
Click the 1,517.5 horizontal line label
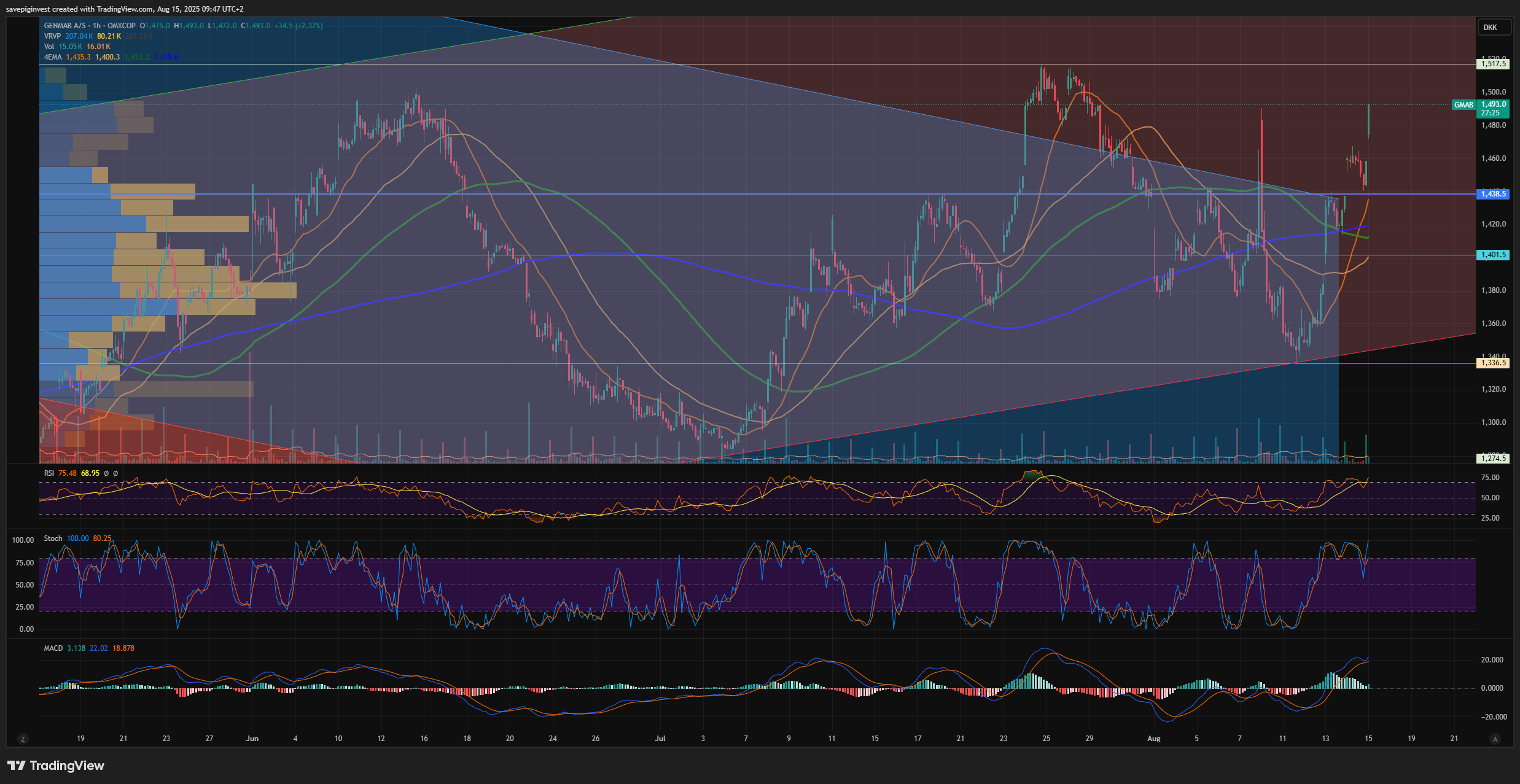click(x=1493, y=64)
